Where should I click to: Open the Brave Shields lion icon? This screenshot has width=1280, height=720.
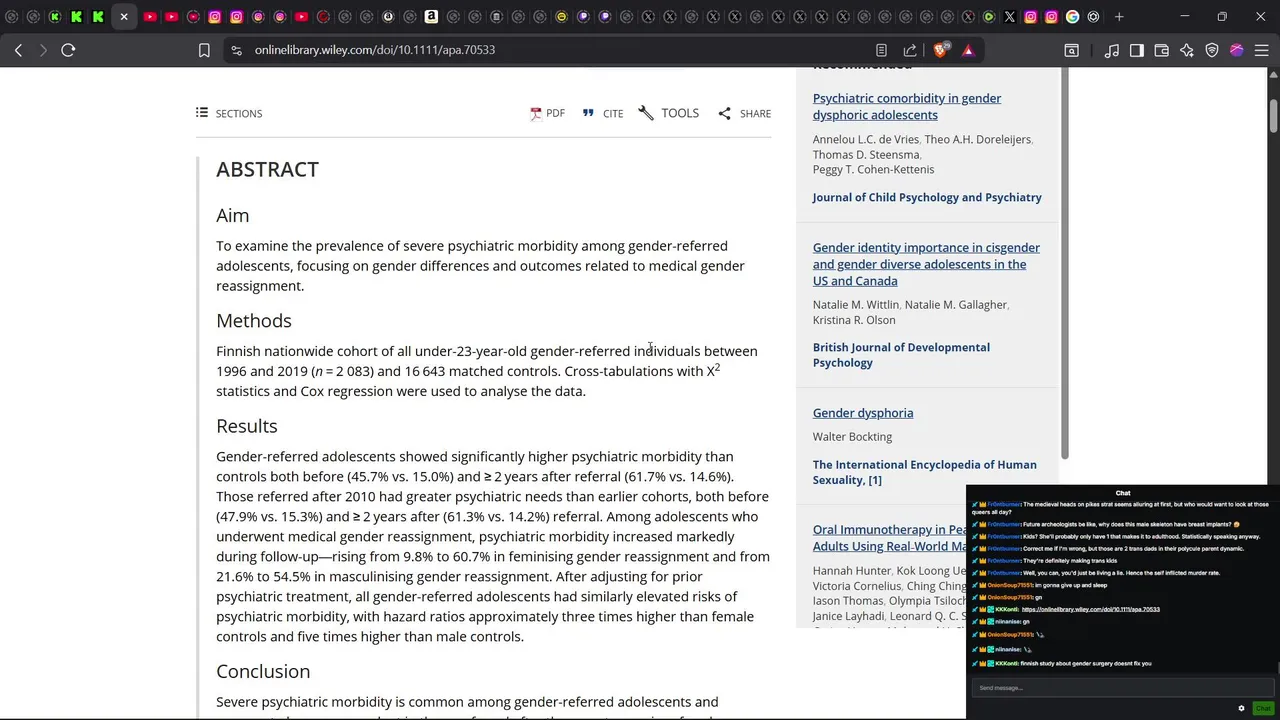tap(941, 50)
